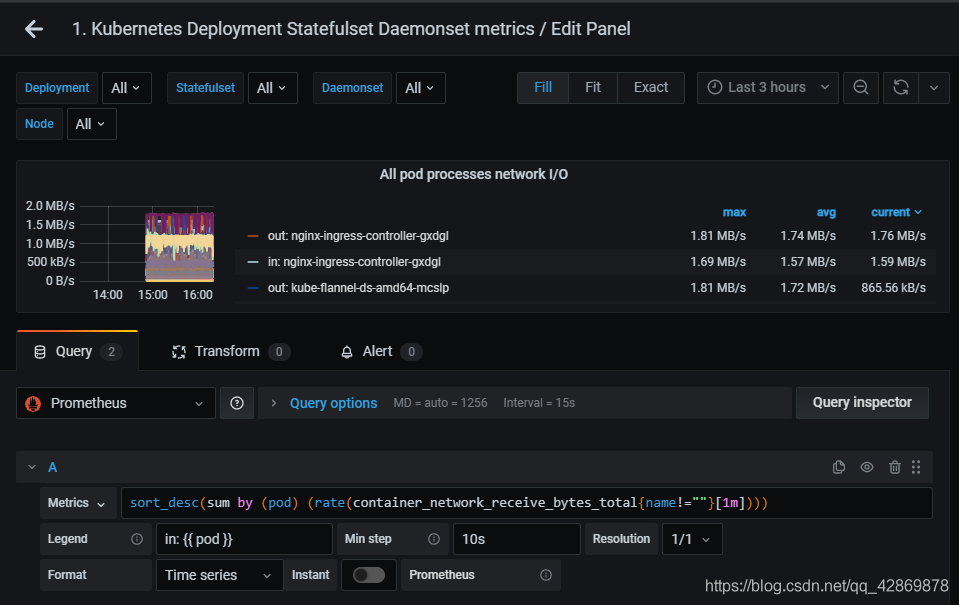Refresh the dashboard panel
959x605 pixels.
(900, 87)
